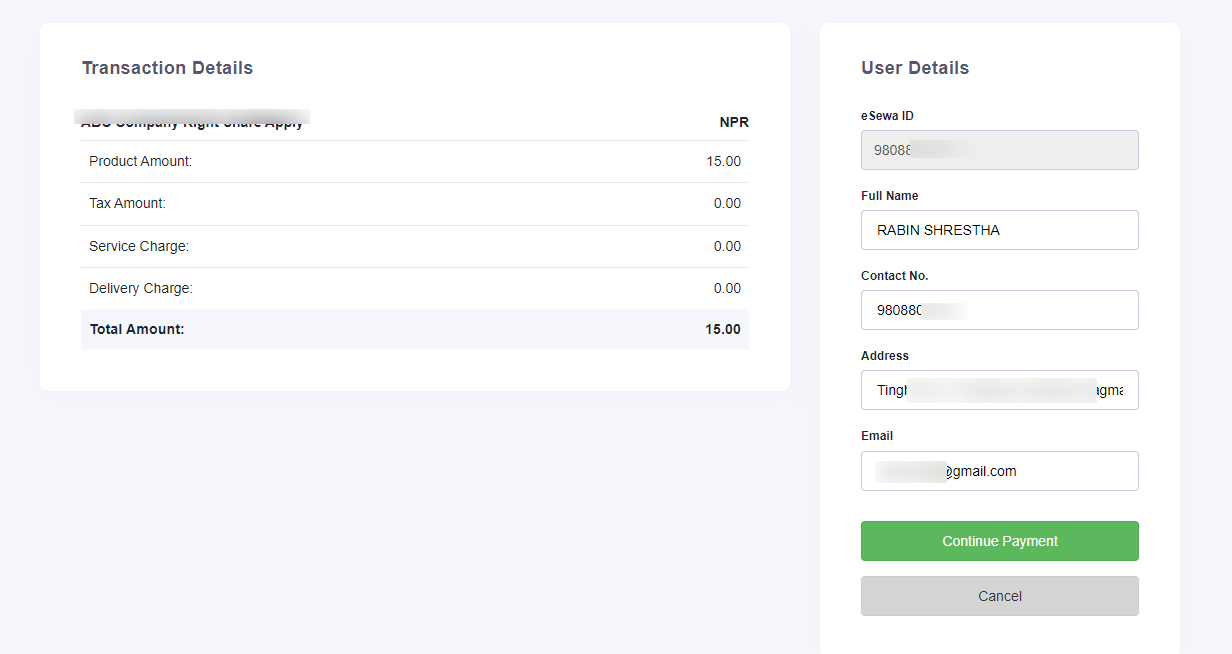1232x654 pixels.
Task: Click the disabled eSewa ID field
Action: tap(999, 150)
